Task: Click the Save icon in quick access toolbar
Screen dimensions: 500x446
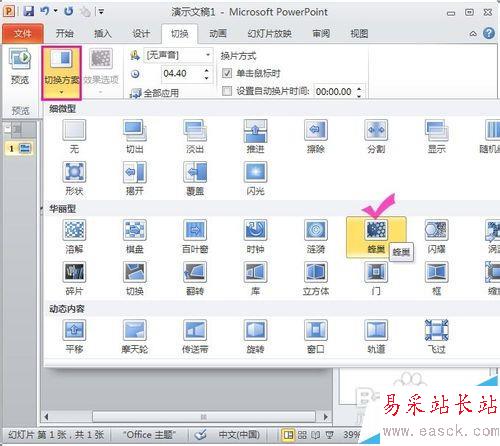Action: point(29,12)
